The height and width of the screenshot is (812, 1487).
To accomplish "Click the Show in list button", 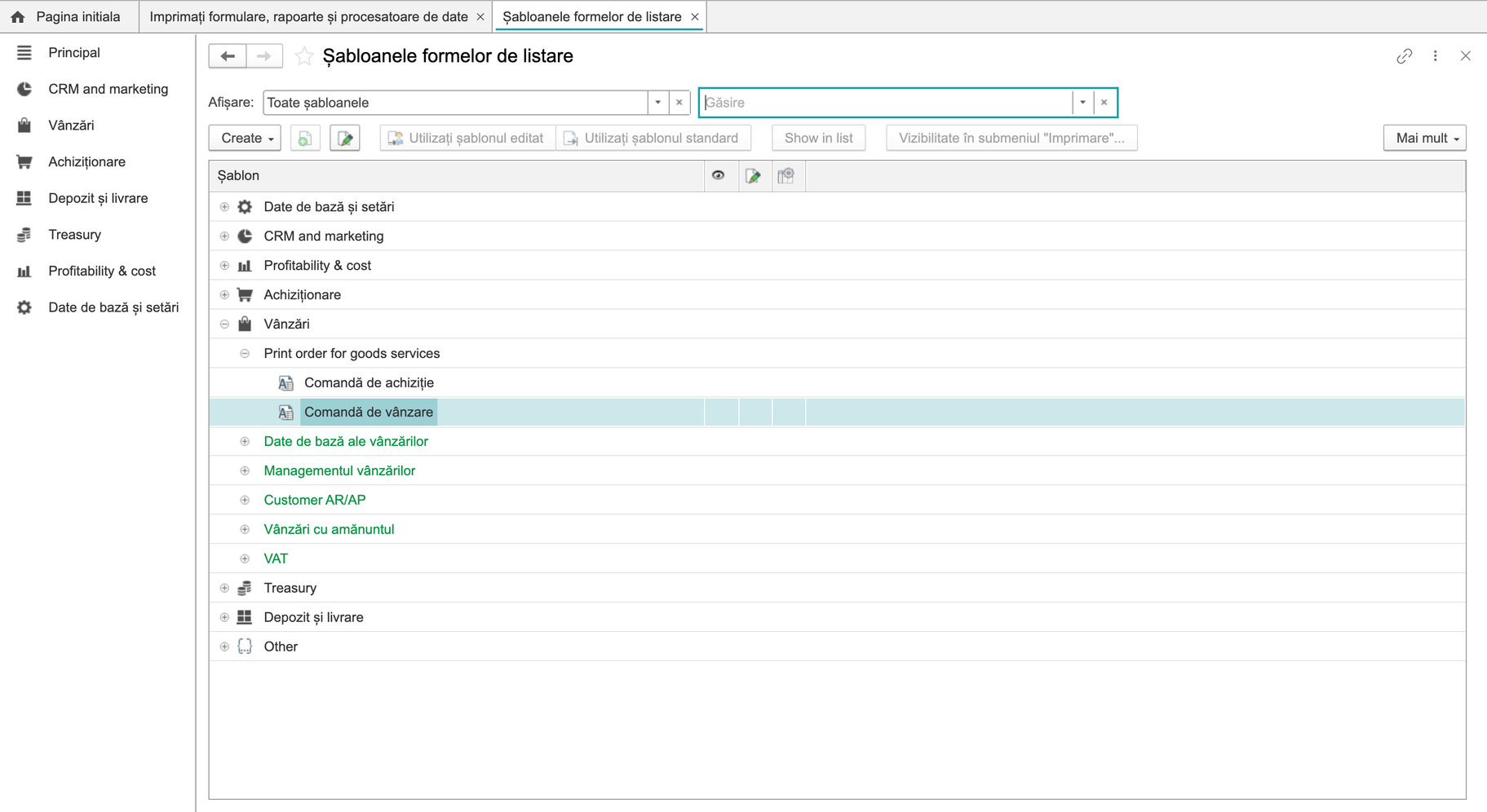I will (x=818, y=139).
